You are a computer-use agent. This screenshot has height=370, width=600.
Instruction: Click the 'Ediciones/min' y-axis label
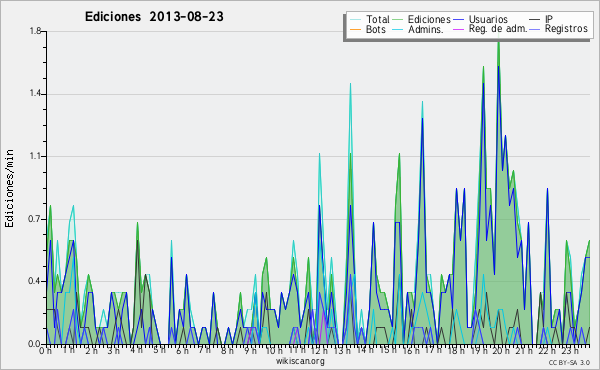(x=9, y=188)
